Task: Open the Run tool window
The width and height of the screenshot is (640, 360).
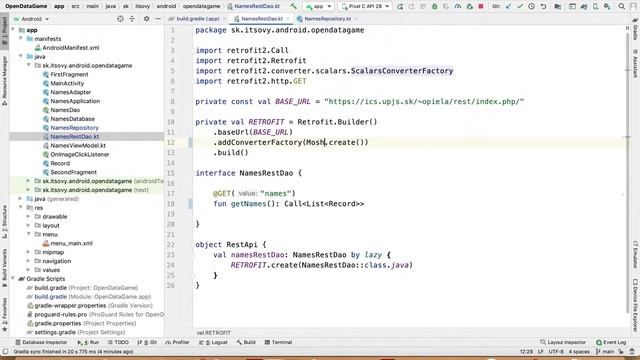Action: point(88,342)
